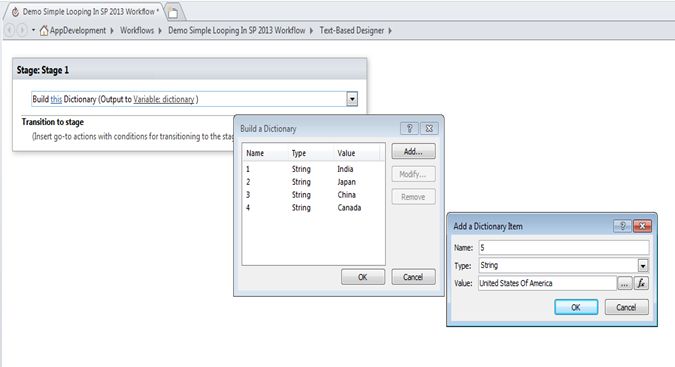Click the Type column header
Image resolution: width=675 pixels, height=367 pixels.
pos(311,153)
